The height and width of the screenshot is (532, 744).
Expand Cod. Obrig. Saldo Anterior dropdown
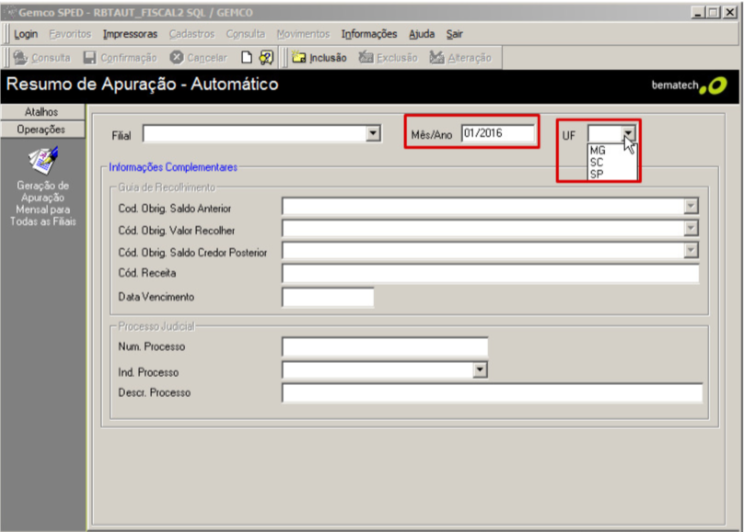[x=691, y=206]
